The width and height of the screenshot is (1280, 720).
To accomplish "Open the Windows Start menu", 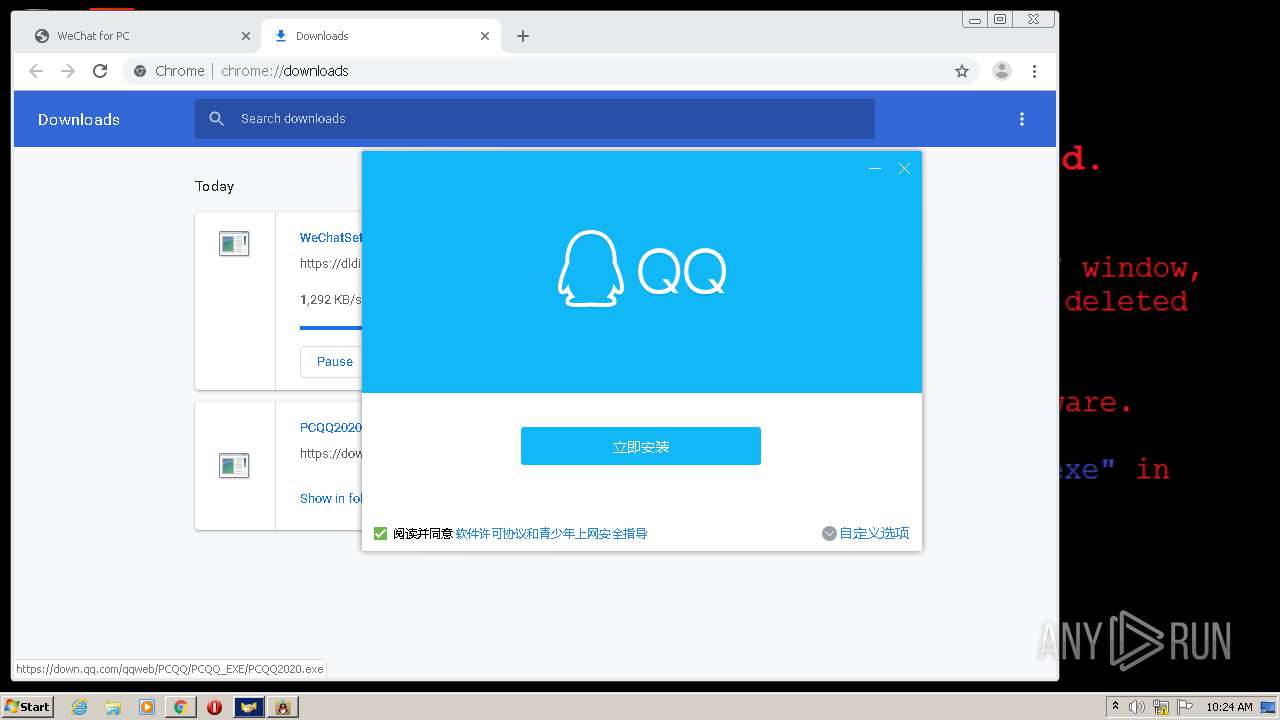I will coord(27,706).
